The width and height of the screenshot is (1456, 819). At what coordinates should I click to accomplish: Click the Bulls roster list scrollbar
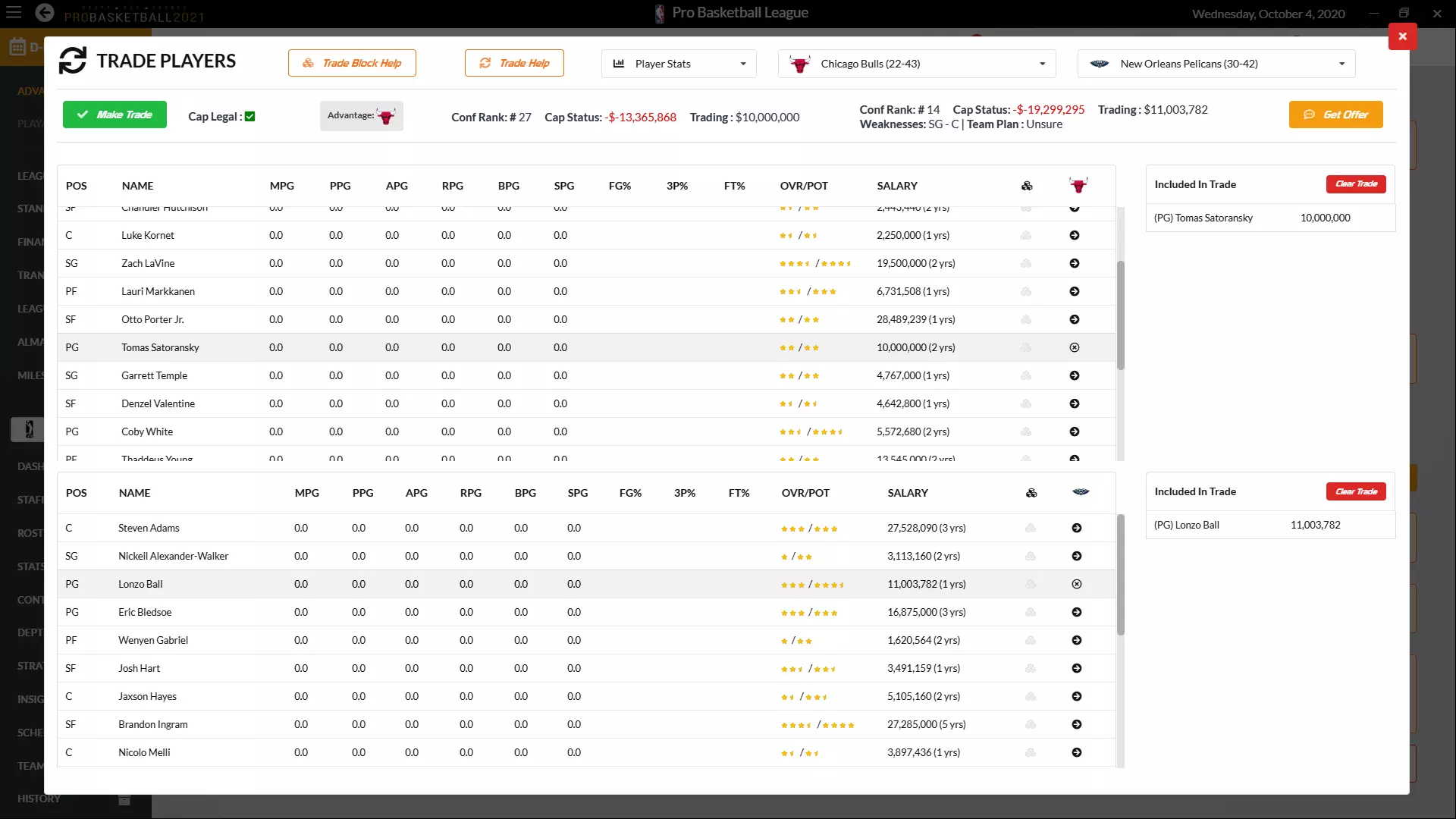tap(1120, 315)
